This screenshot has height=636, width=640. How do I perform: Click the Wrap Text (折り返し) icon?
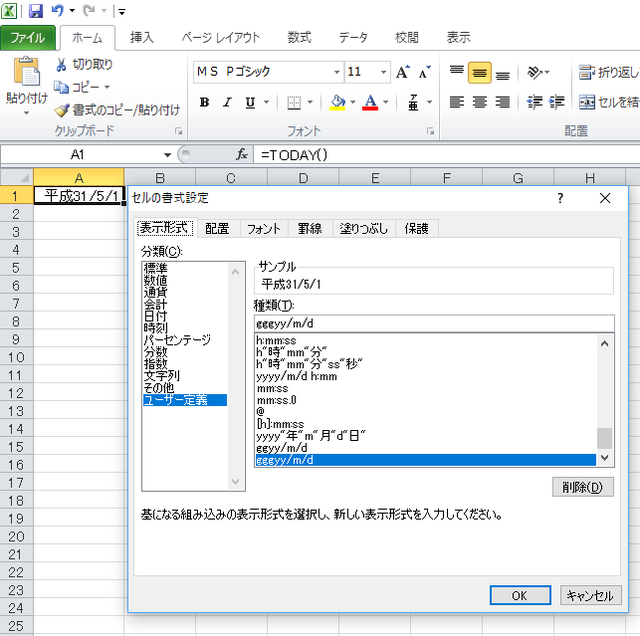587,72
